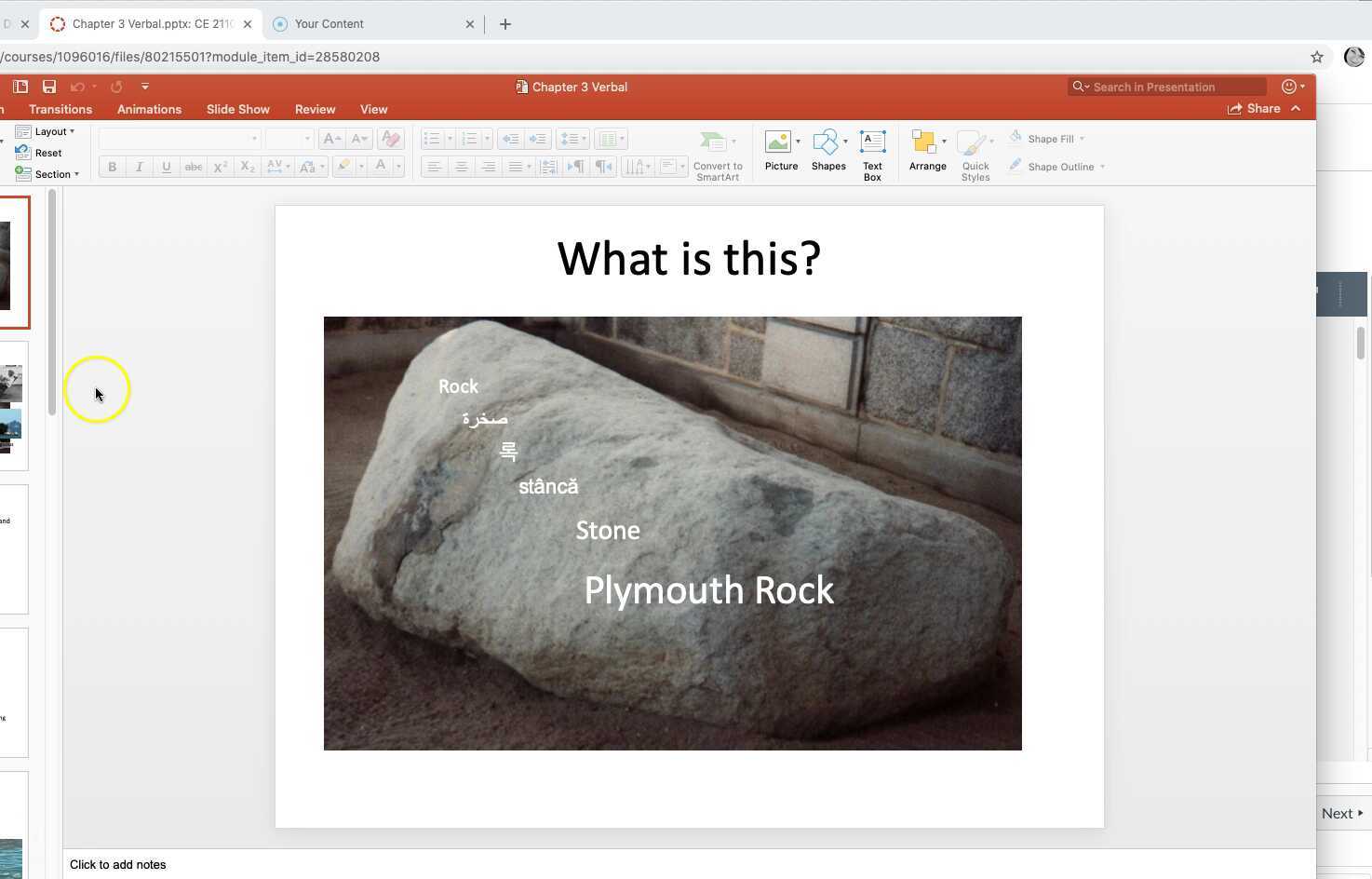Set left-to-right text direction

[576, 167]
